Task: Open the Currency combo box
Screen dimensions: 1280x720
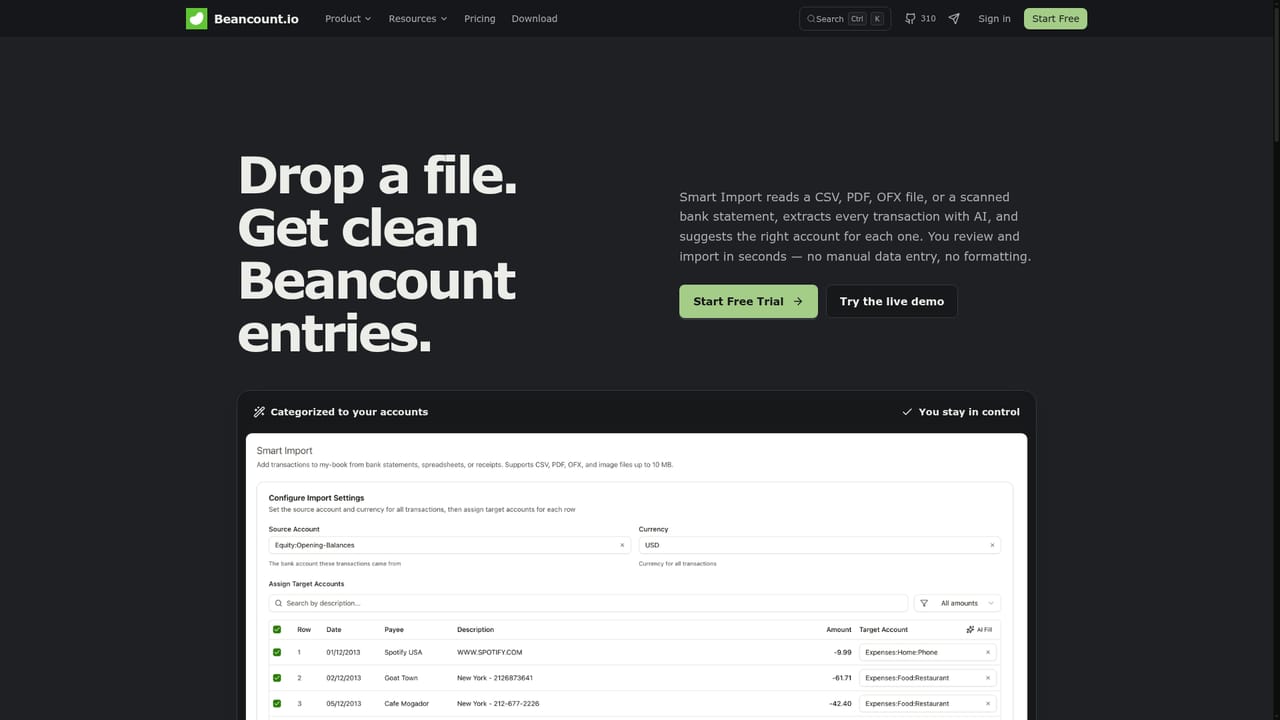Action: (x=819, y=545)
